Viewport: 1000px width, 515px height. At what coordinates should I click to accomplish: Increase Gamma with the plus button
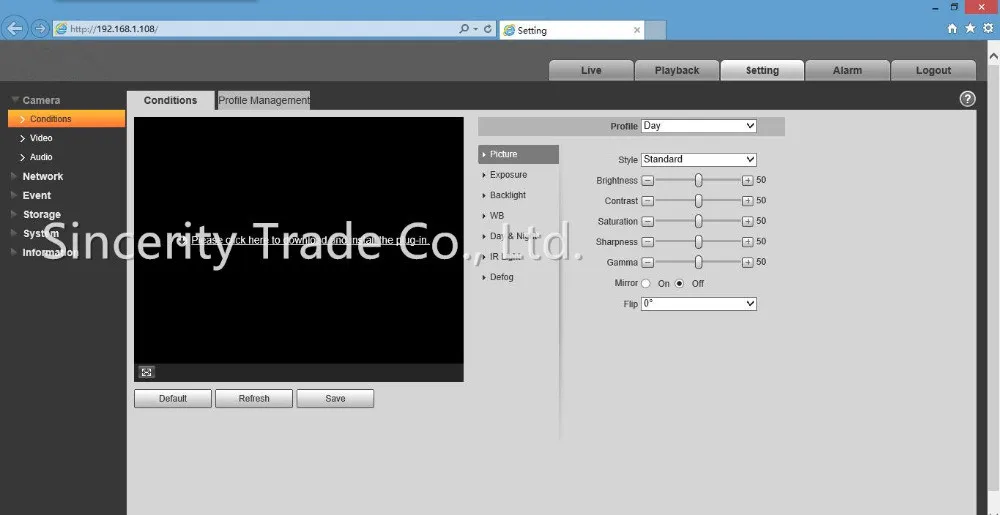[x=747, y=262]
